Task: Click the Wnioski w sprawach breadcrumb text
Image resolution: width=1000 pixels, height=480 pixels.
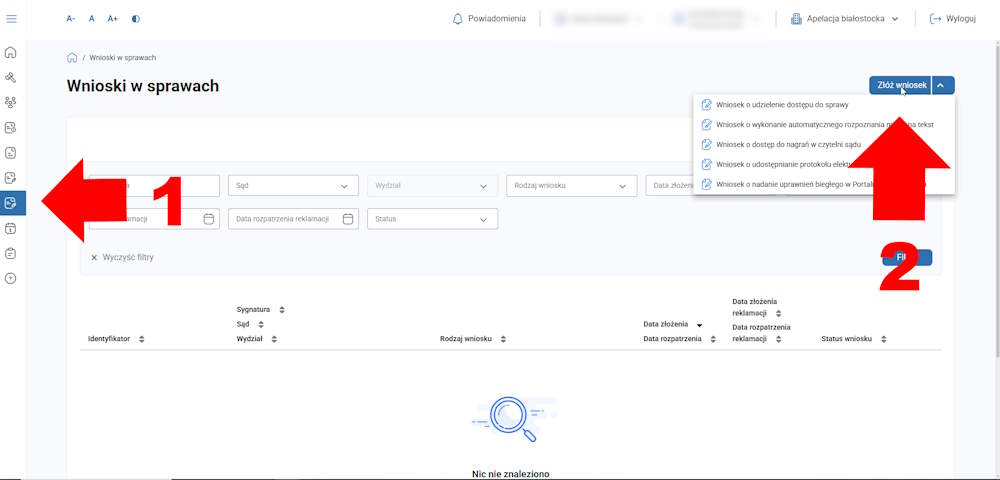Action: click(x=122, y=57)
